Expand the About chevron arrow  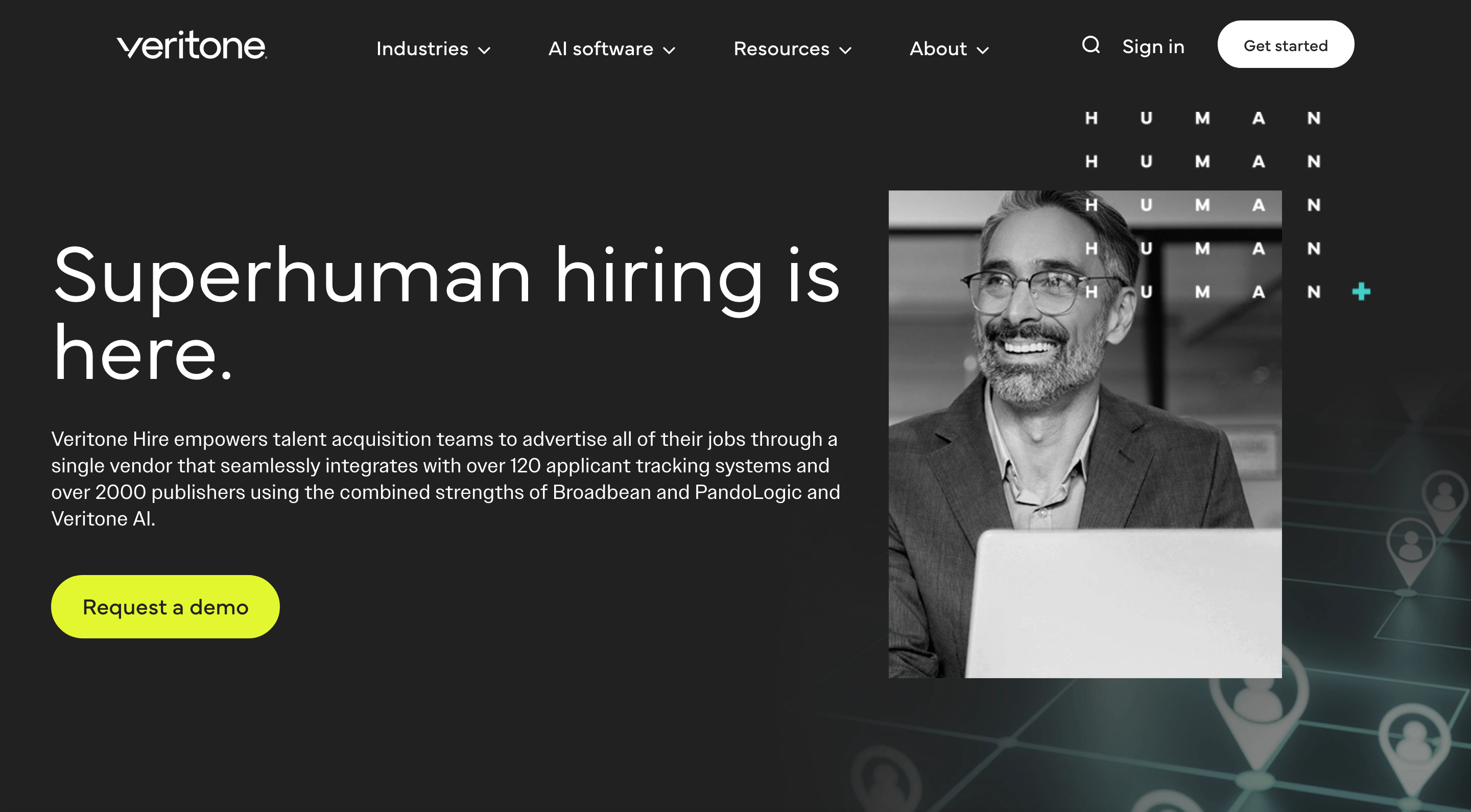pos(982,50)
